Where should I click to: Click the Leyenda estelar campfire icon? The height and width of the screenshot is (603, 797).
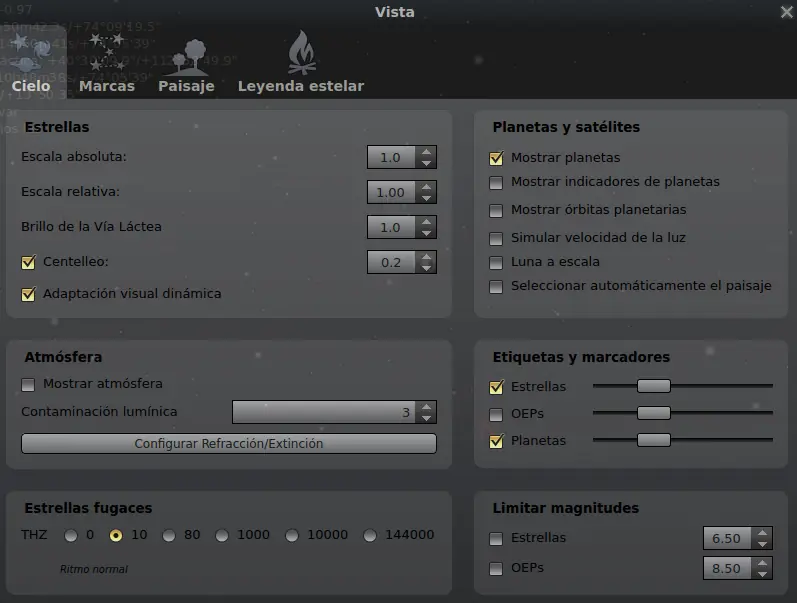click(x=302, y=53)
